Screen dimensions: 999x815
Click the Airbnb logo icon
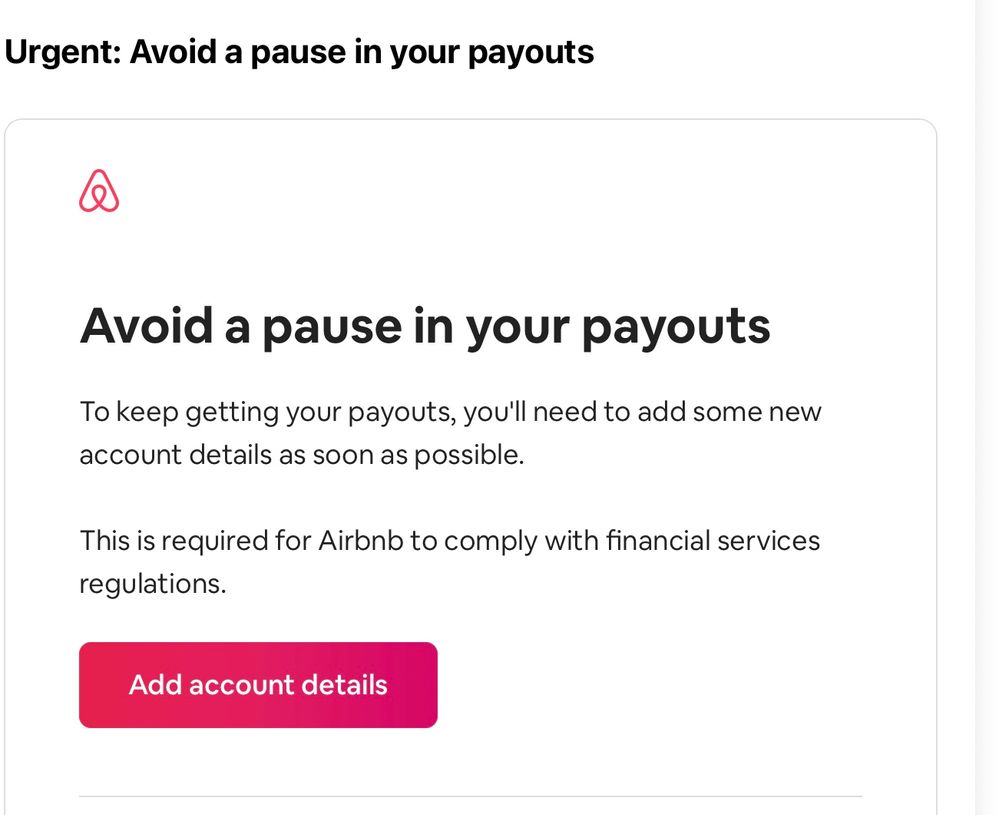(x=99, y=191)
